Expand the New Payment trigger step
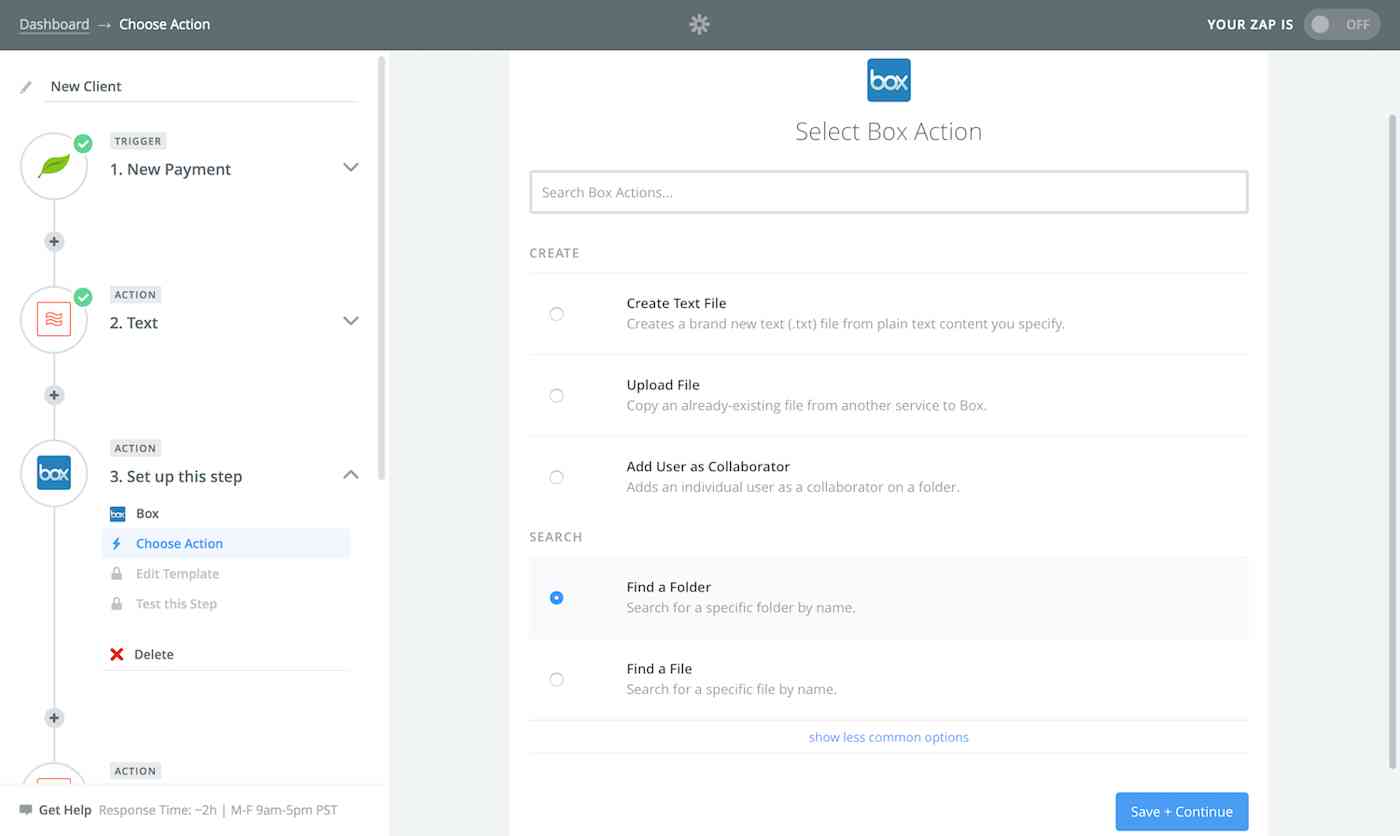Viewport: 1400px width, 836px height. point(351,167)
